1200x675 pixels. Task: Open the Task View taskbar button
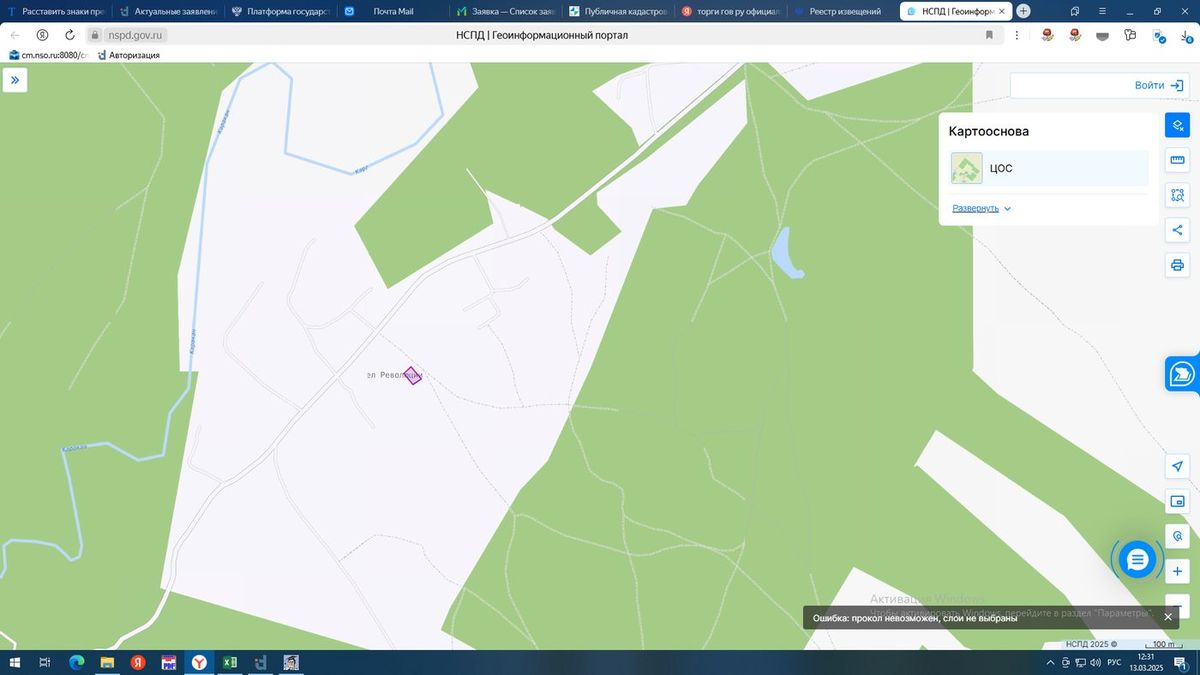click(45, 663)
